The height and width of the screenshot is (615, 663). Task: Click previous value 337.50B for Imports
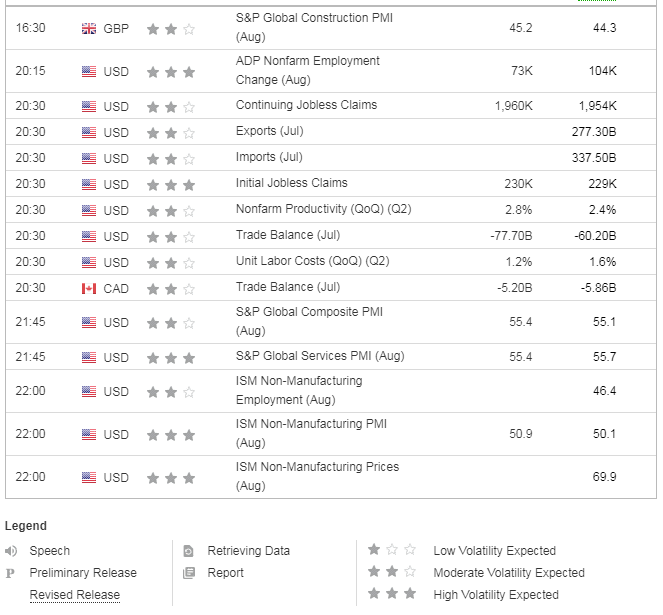point(594,158)
